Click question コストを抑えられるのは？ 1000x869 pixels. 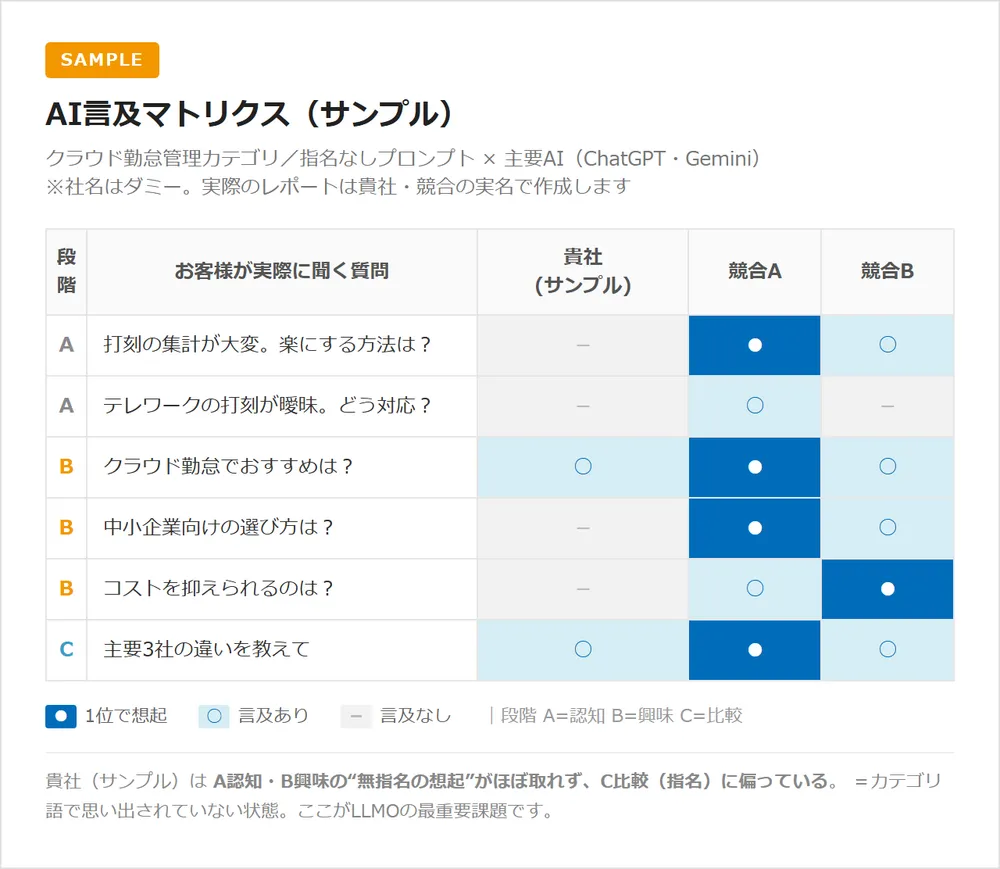pyautogui.click(x=218, y=588)
